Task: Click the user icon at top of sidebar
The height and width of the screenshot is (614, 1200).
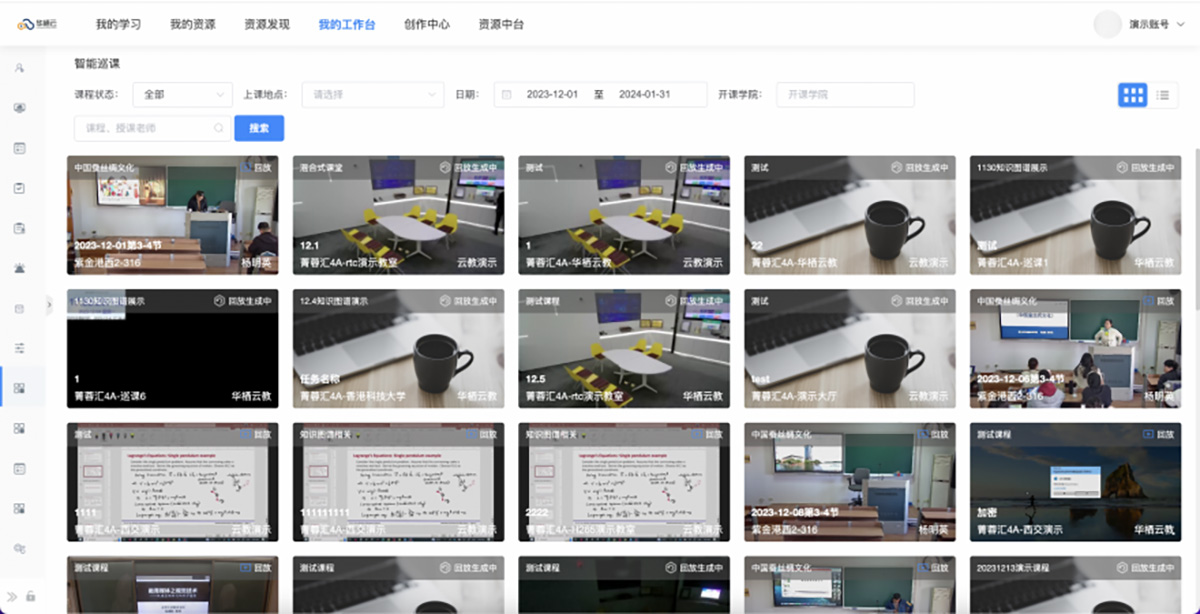Action: pyautogui.click(x=19, y=68)
